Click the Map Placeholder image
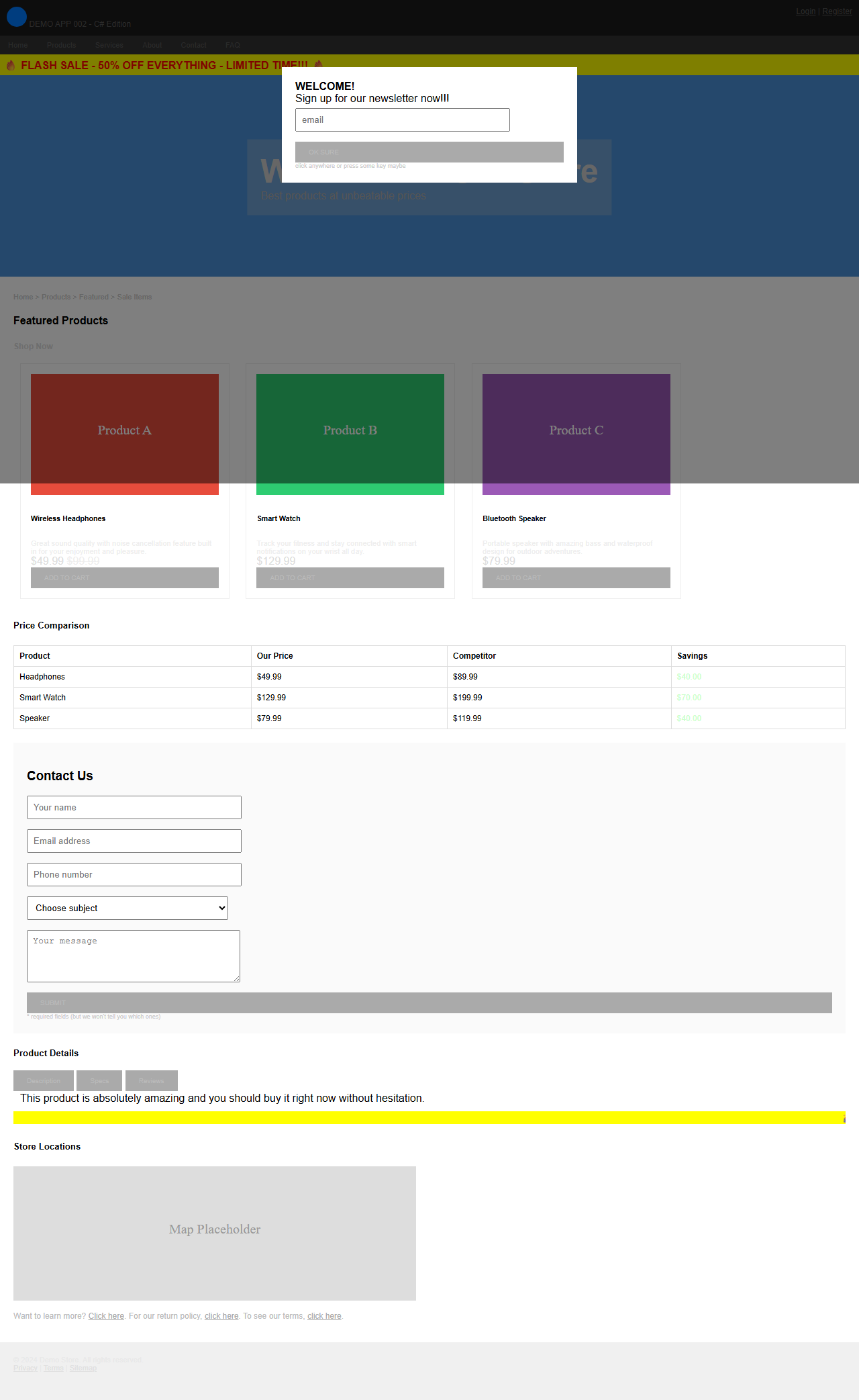The height and width of the screenshot is (1400, 859). [x=215, y=1233]
